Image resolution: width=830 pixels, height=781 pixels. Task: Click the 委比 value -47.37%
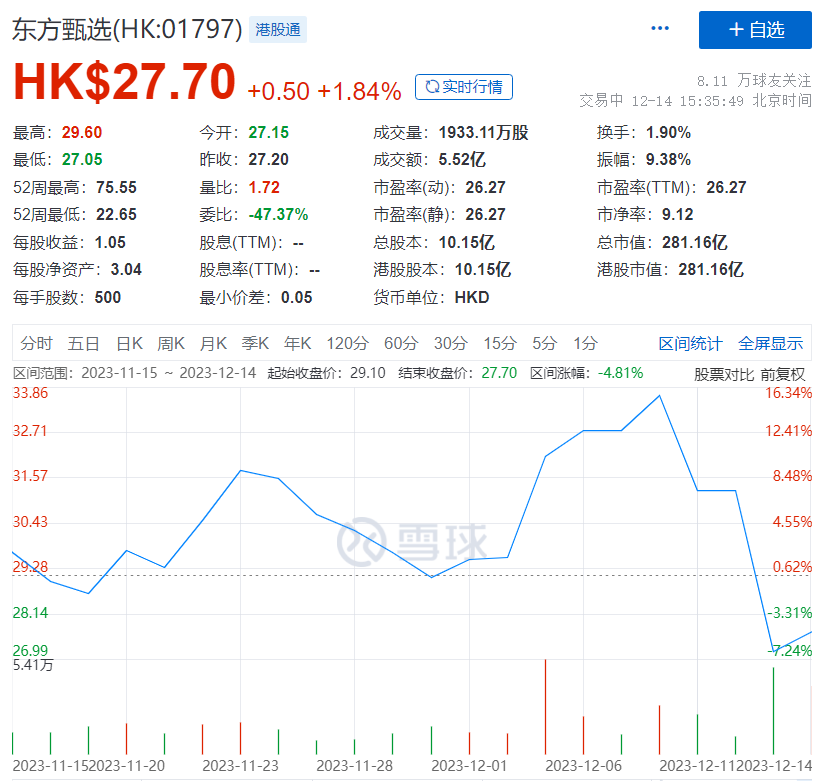click(x=278, y=214)
